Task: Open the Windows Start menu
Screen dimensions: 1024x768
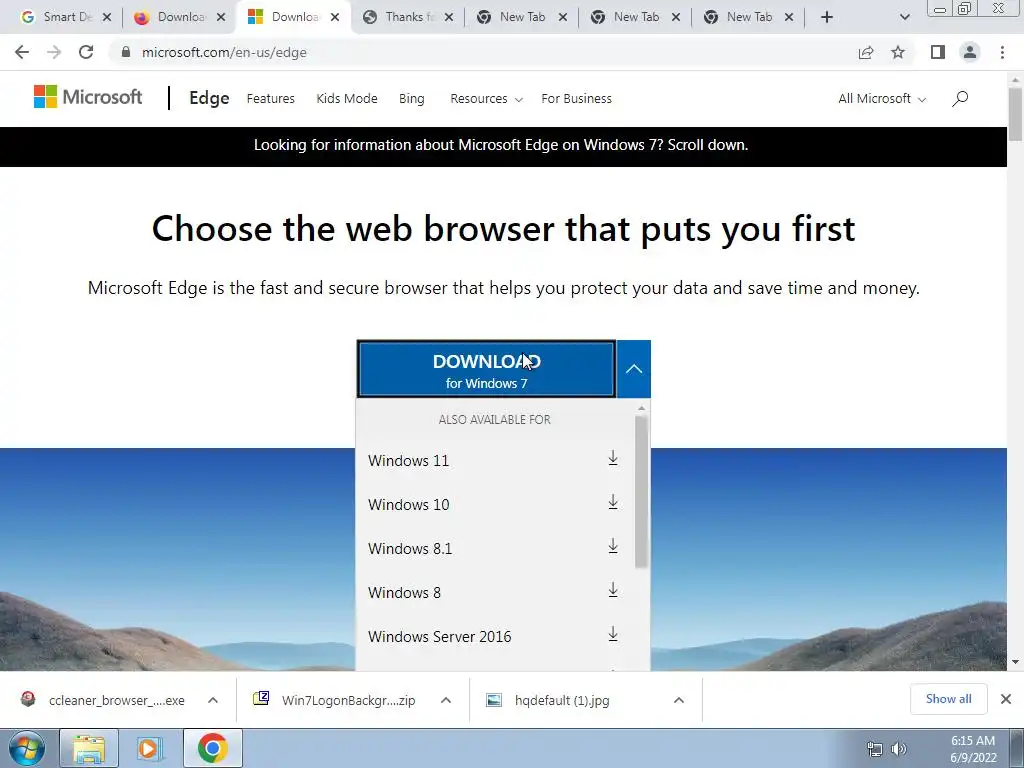Action: coord(27,748)
